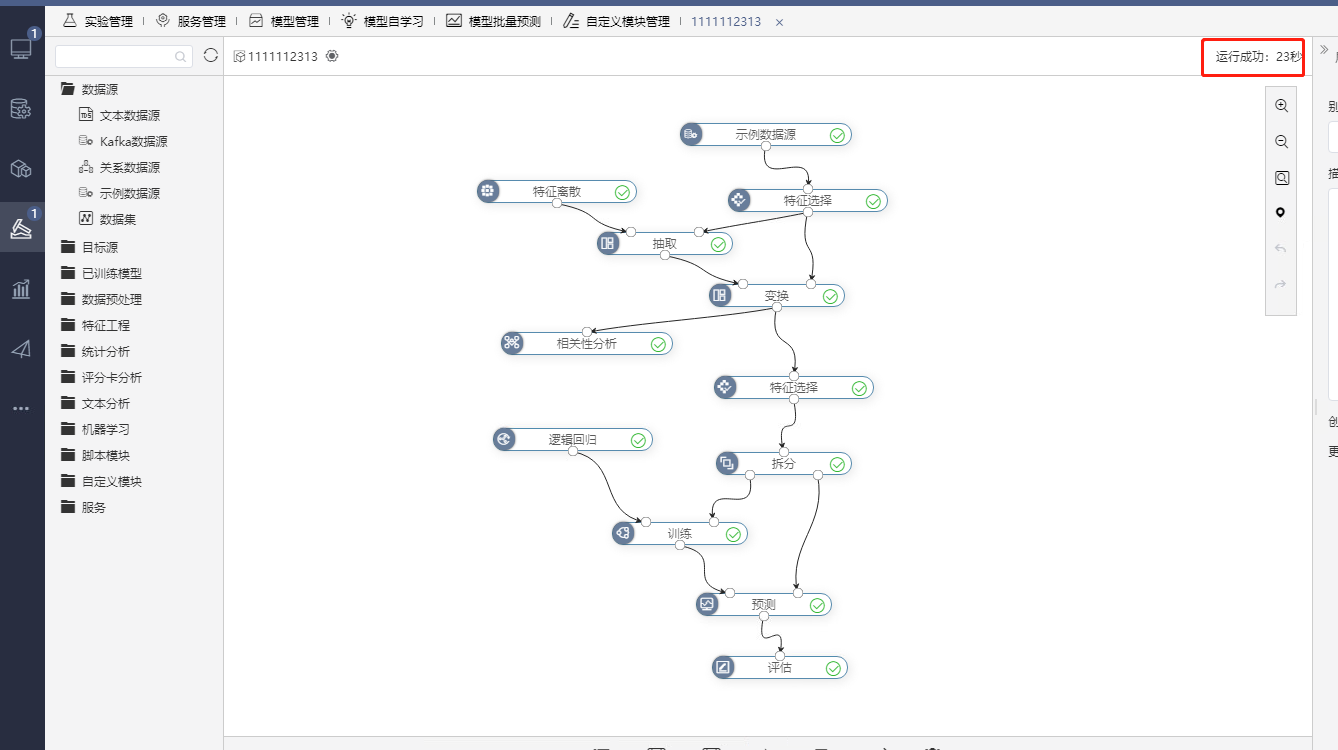Collapse the 数据源 folder

(x=89, y=89)
